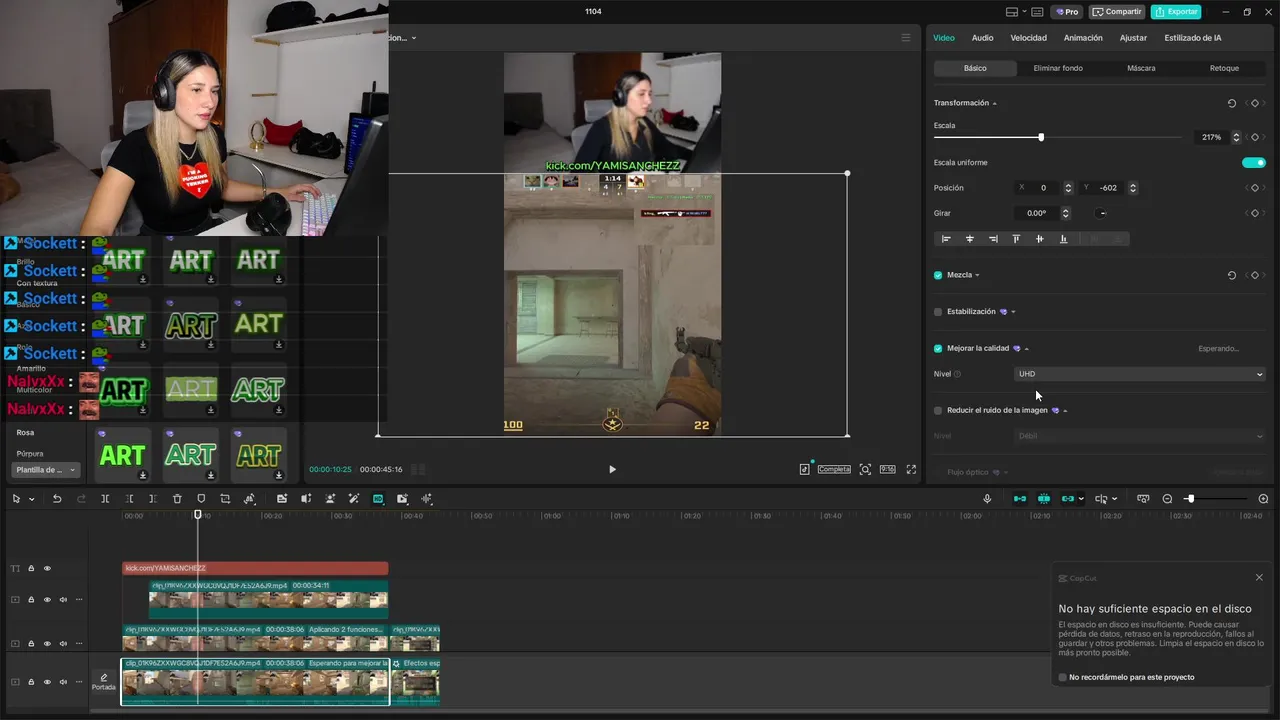1280x720 pixels.
Task: Click the Completa preview quality button
Action: point(834,469)
